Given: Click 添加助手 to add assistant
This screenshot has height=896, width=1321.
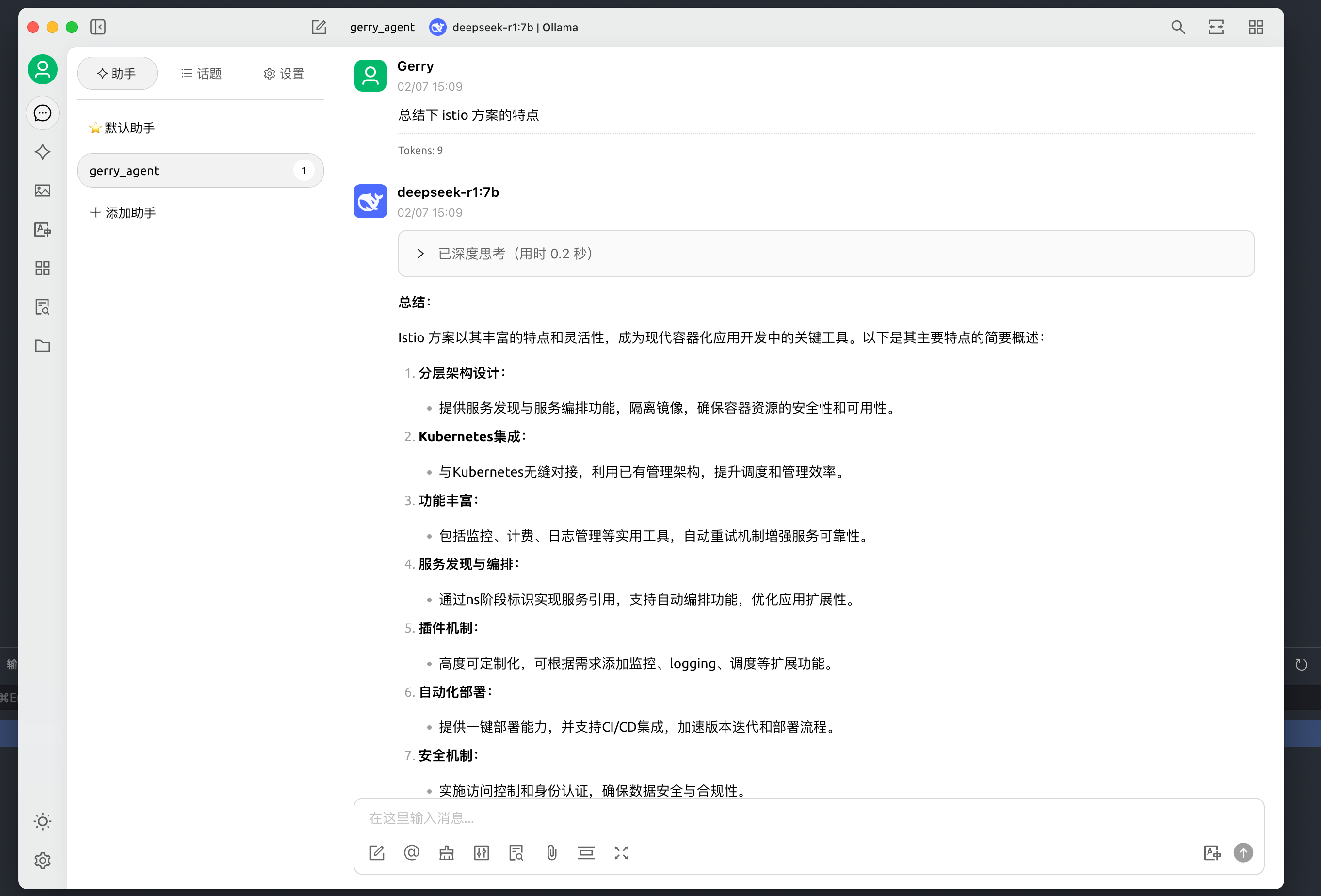Looking at the screenshot, I should click(x=123, y=212).
